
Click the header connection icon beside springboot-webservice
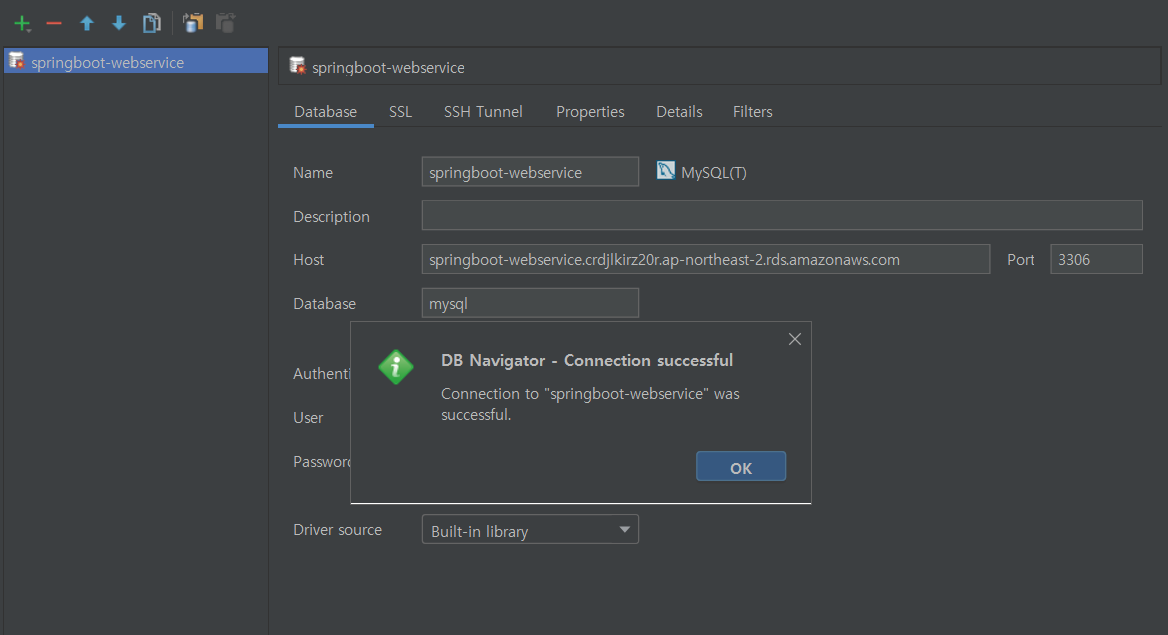coord(297,66)
